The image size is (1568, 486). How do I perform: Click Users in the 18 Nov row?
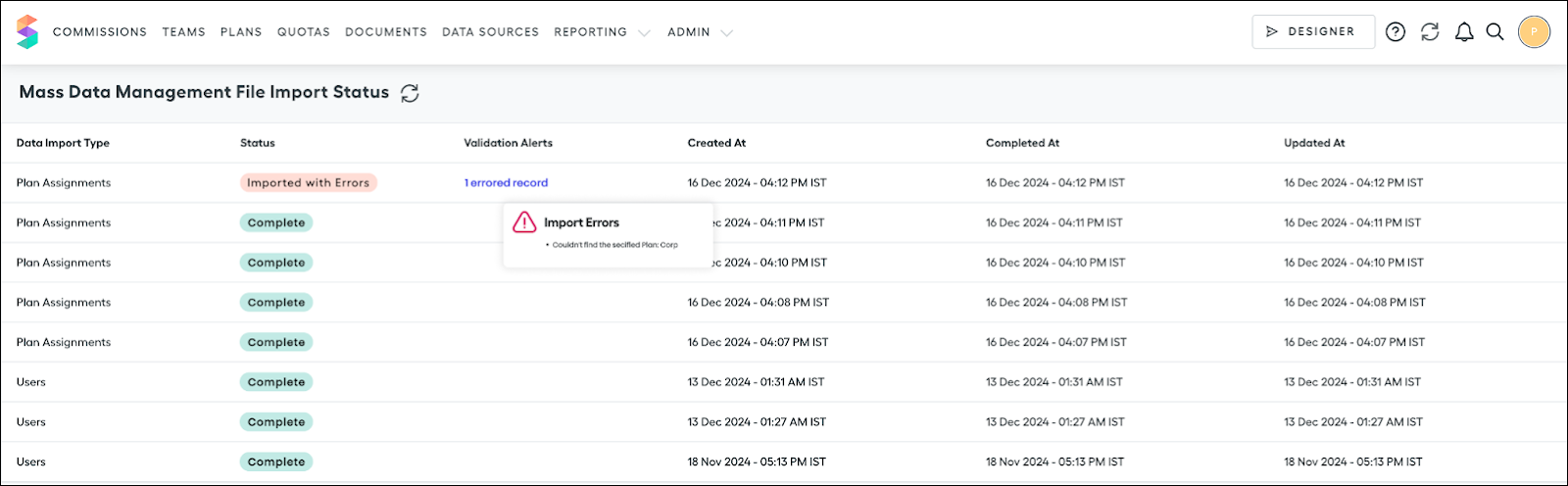pos(31,462)
